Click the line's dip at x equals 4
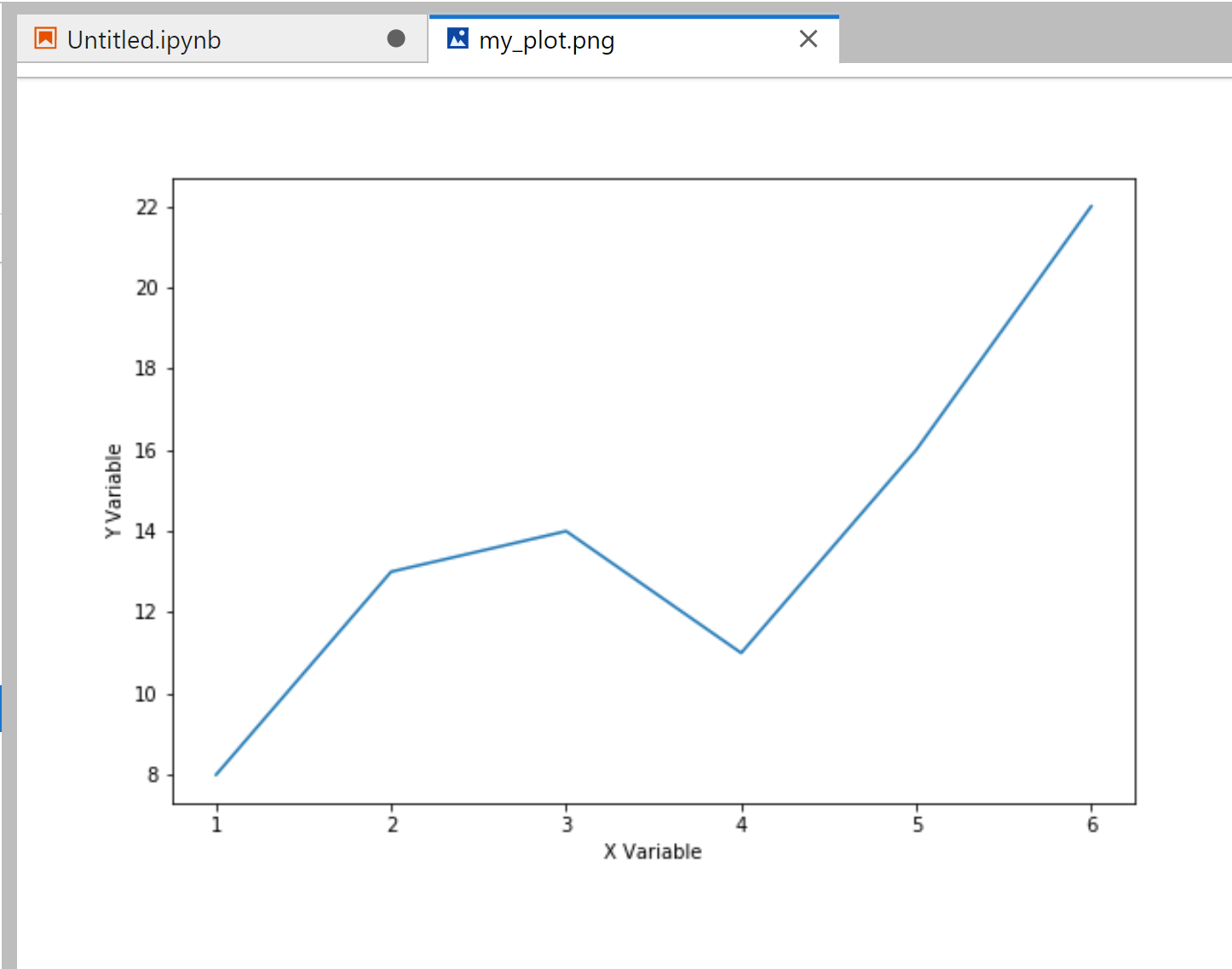This screenshot has width=1232, height=969. (x=741, y=653)
